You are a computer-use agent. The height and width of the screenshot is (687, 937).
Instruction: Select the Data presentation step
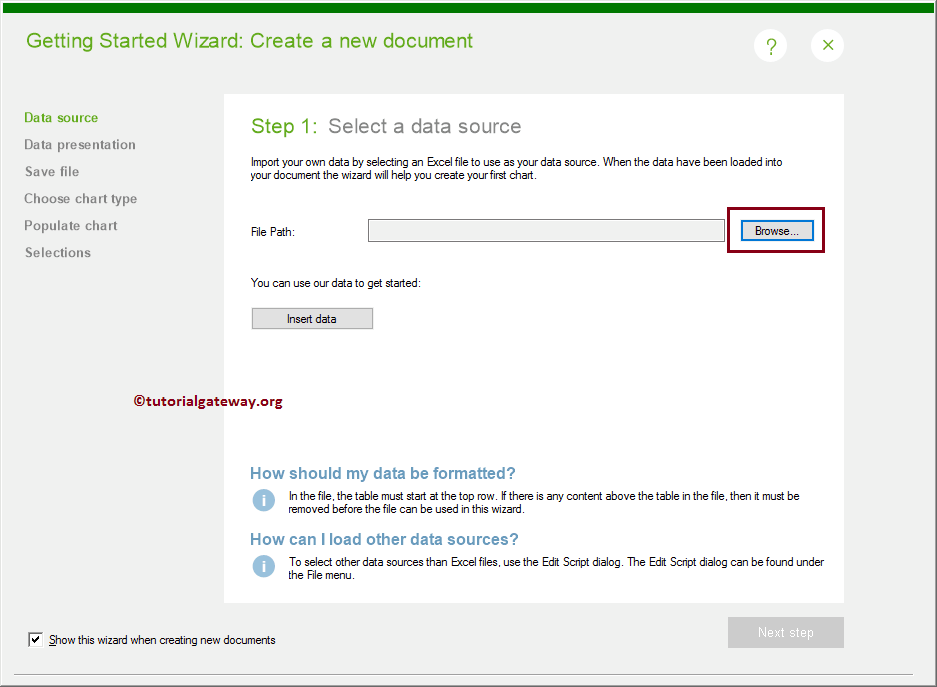coord(79,144)
